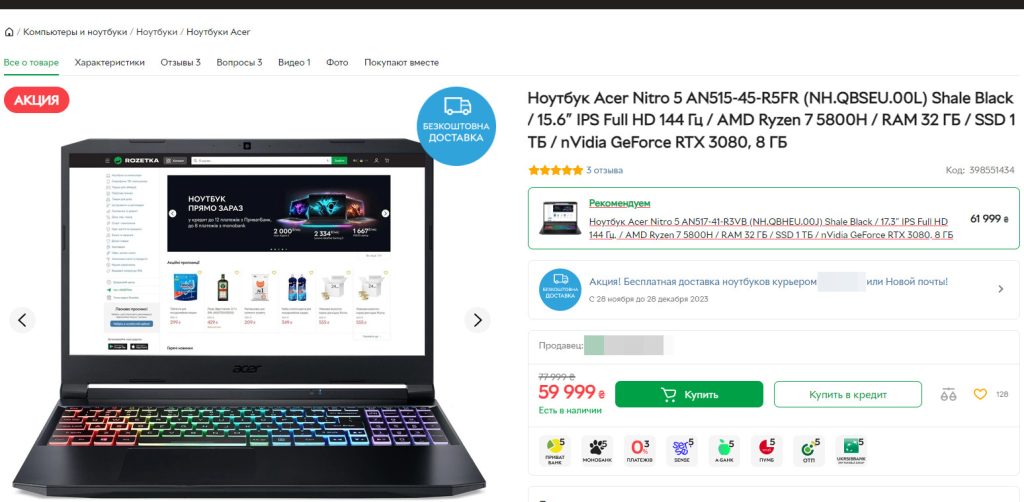Open the recommended Acer Nitro 5 AN517 link
Viewport: 1024px width, 502px height.
(x=771, y=228)
